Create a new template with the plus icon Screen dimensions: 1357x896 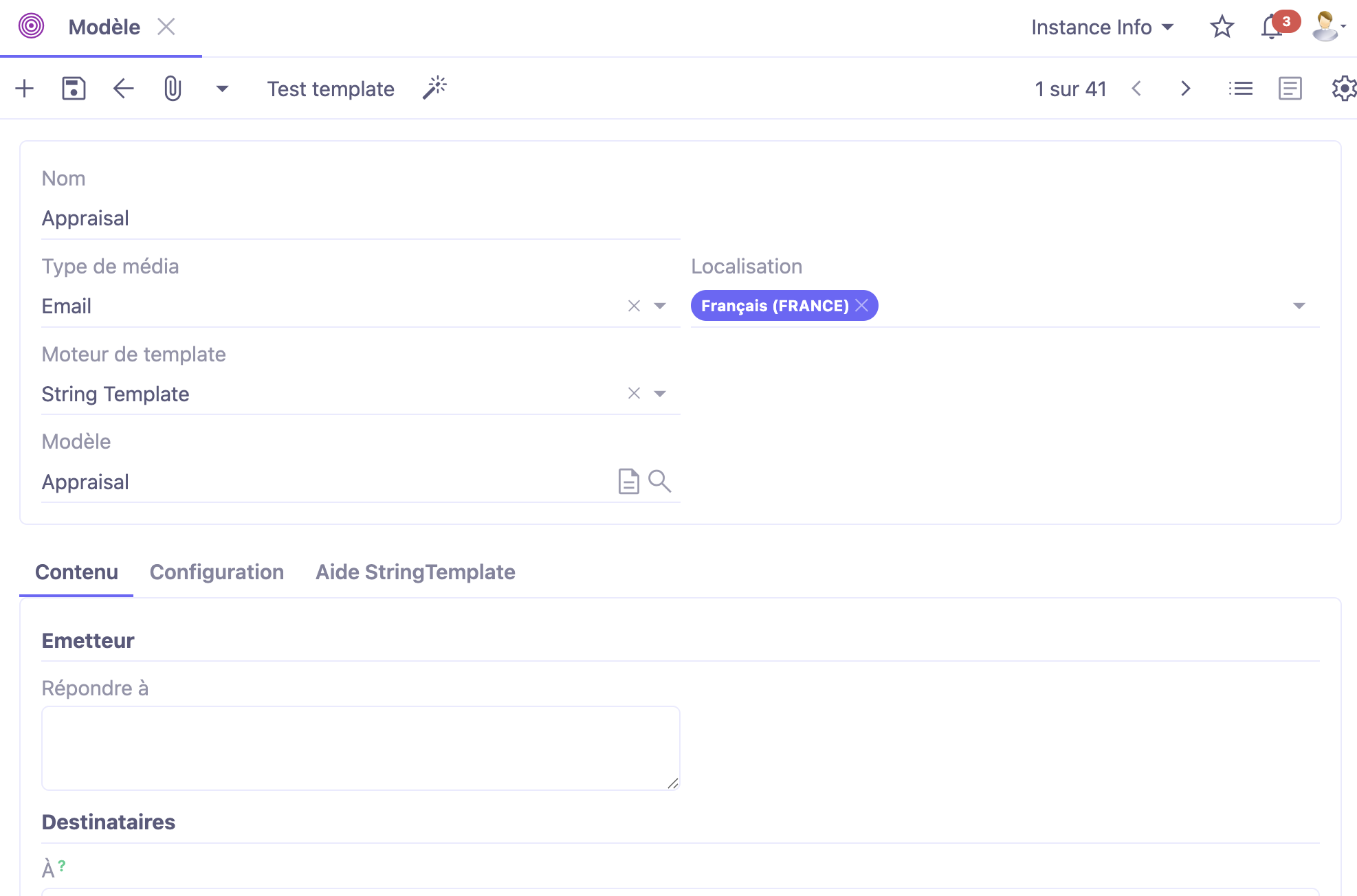click(24, 89)
